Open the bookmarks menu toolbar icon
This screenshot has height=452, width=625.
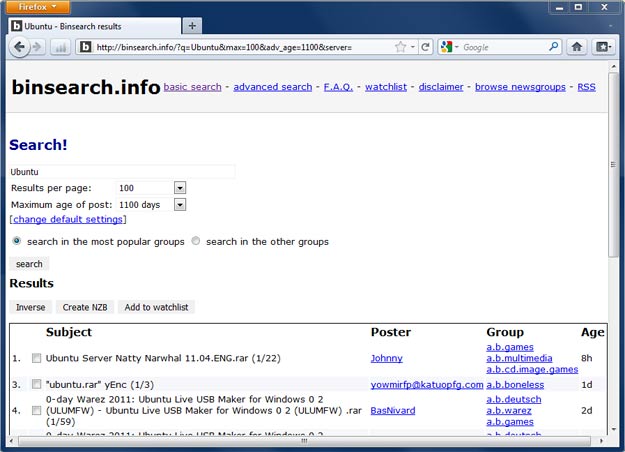pos(603,47)
